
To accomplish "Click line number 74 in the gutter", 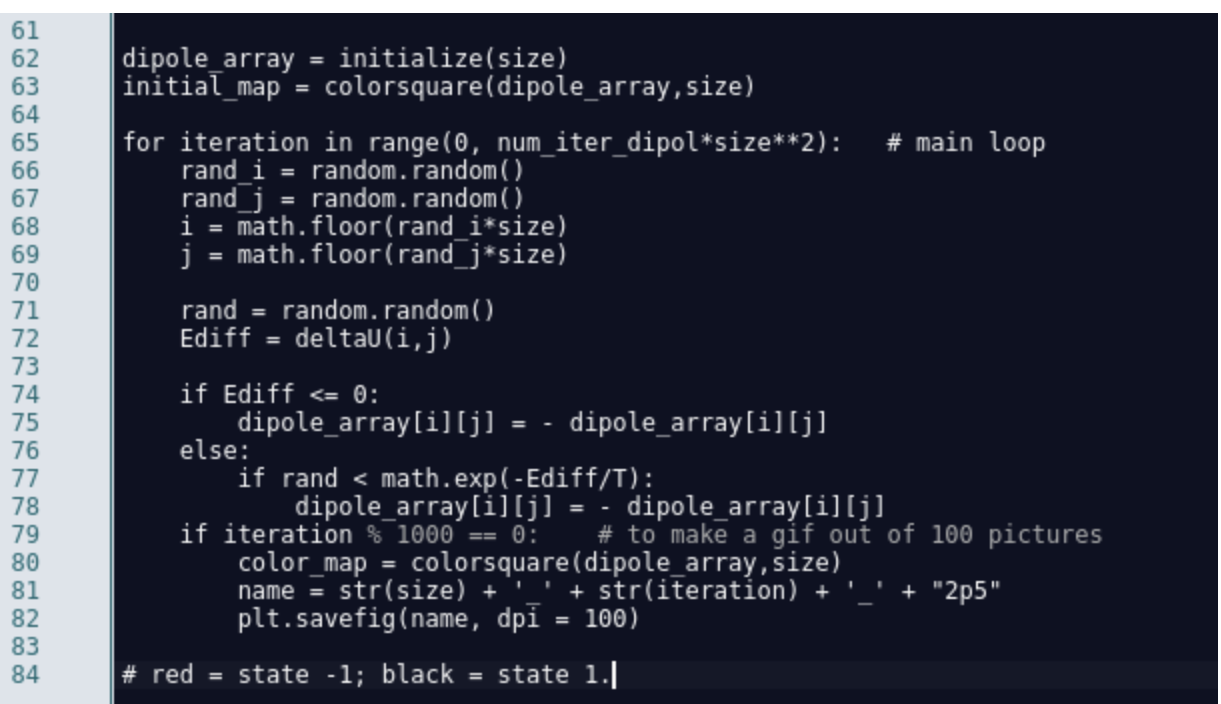I will (x=23, y=395).
